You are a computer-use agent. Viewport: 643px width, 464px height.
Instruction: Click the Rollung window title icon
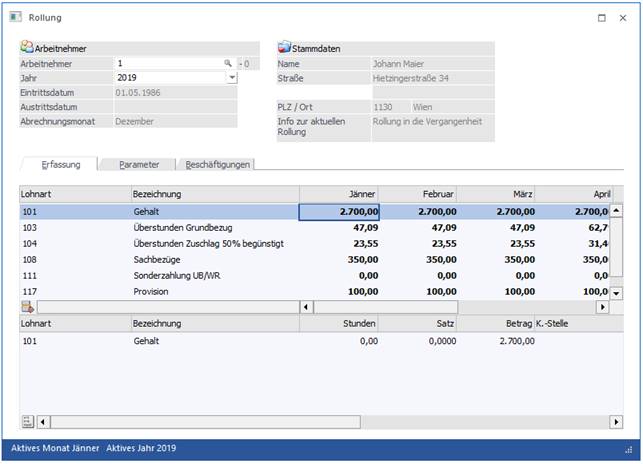(16, 17)
